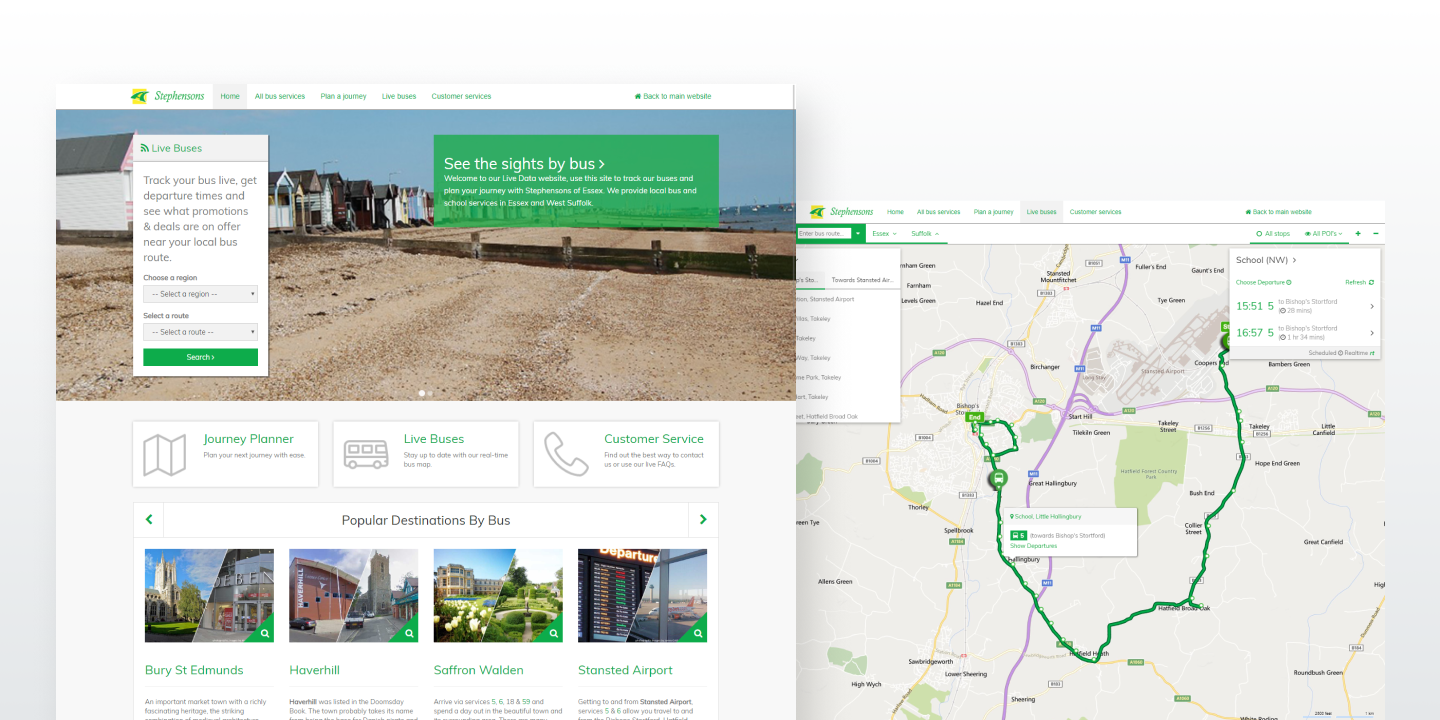1440x720 pixels.
Task: Select Live buses tab in map window
Action: pos(1041,212)
